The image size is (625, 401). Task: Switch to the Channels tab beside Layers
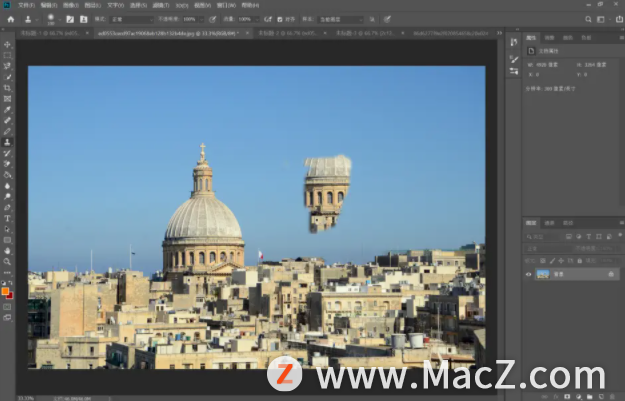[550, 223]
